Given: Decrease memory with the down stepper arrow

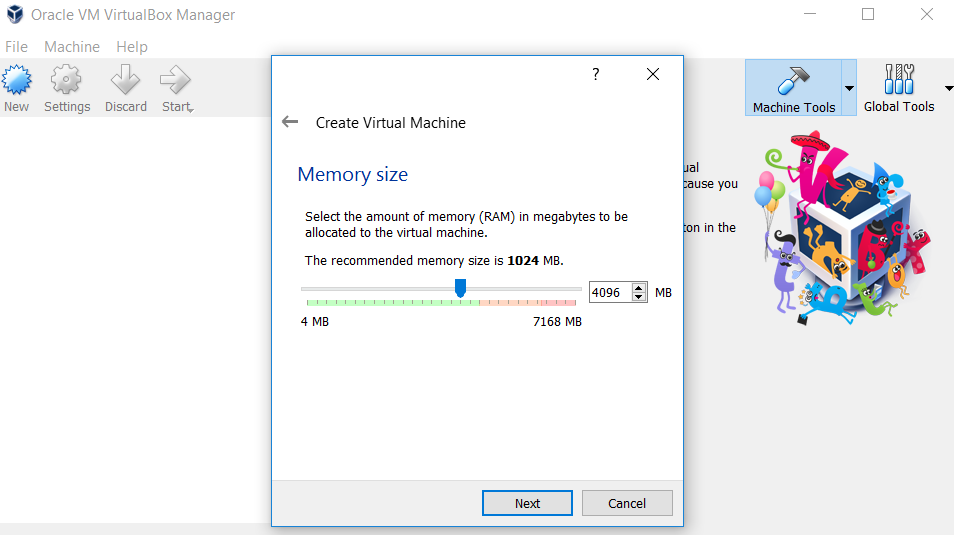Looking at the screenshot, I should [639, 297].
